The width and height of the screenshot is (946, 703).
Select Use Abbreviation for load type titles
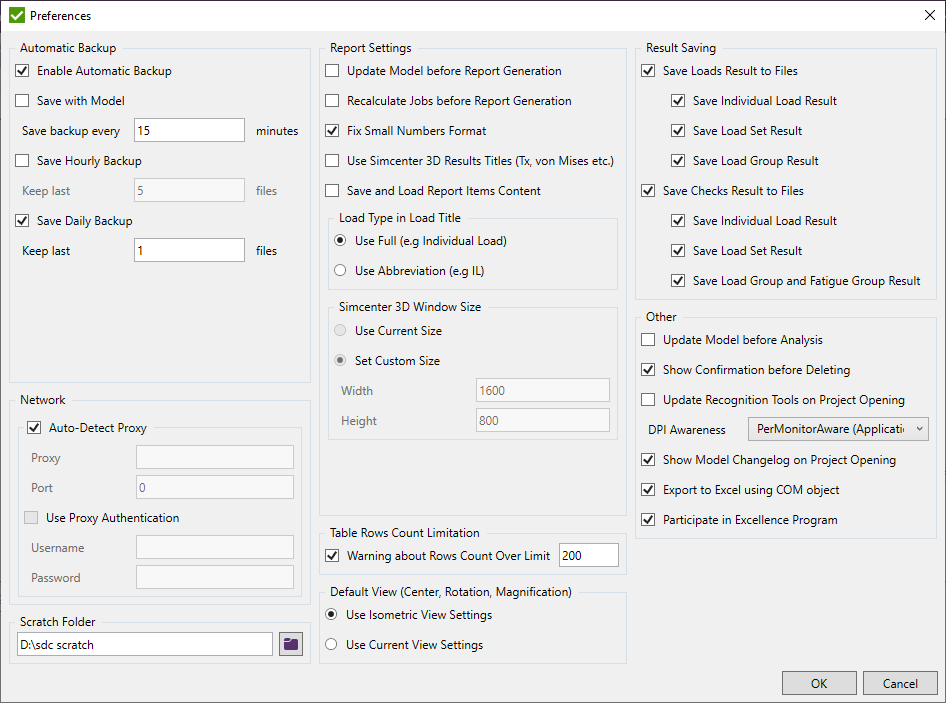(338, 270)
